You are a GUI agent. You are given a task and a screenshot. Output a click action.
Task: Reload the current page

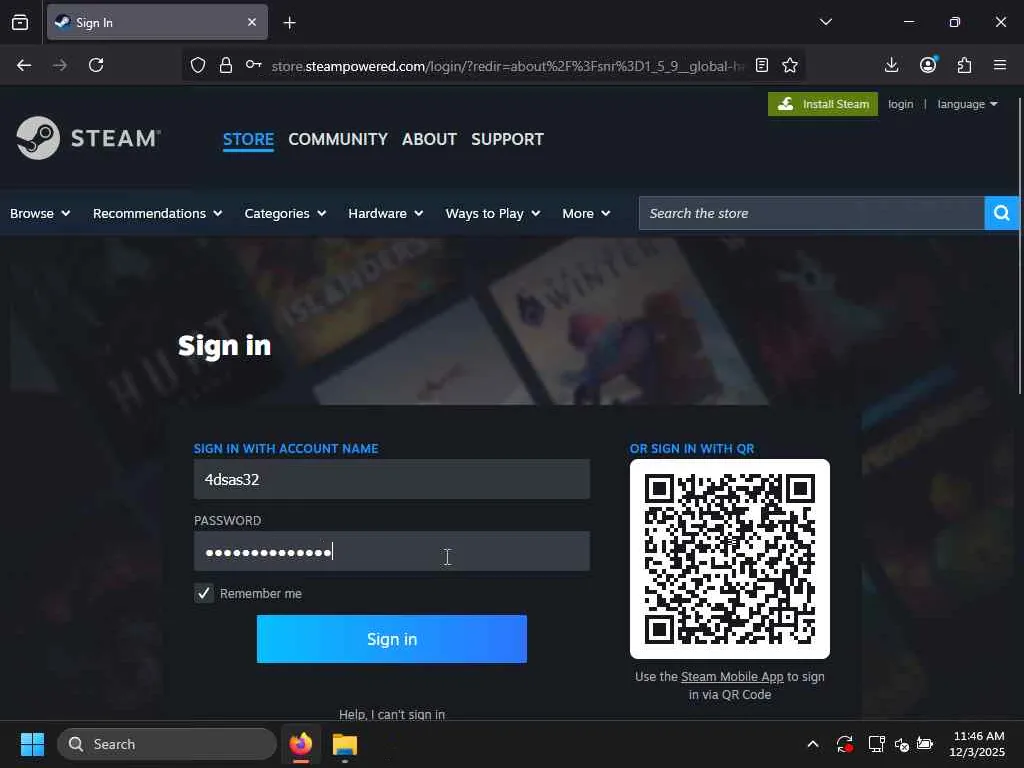pyautogui.click(x=96, y=65)
